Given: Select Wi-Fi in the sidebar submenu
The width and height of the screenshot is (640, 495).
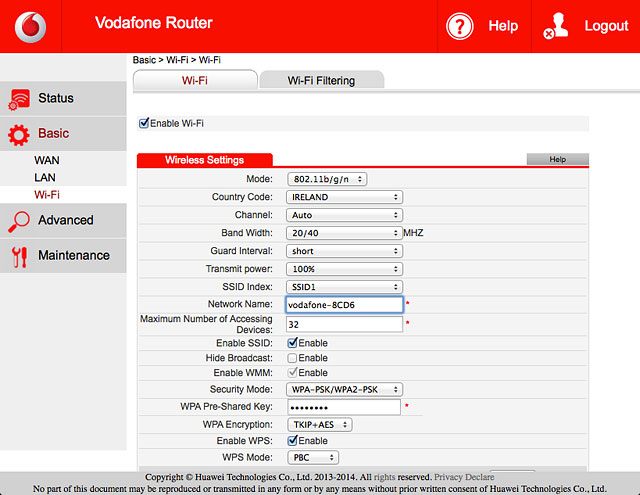Looking at the screenshot, I should [47, 195].
